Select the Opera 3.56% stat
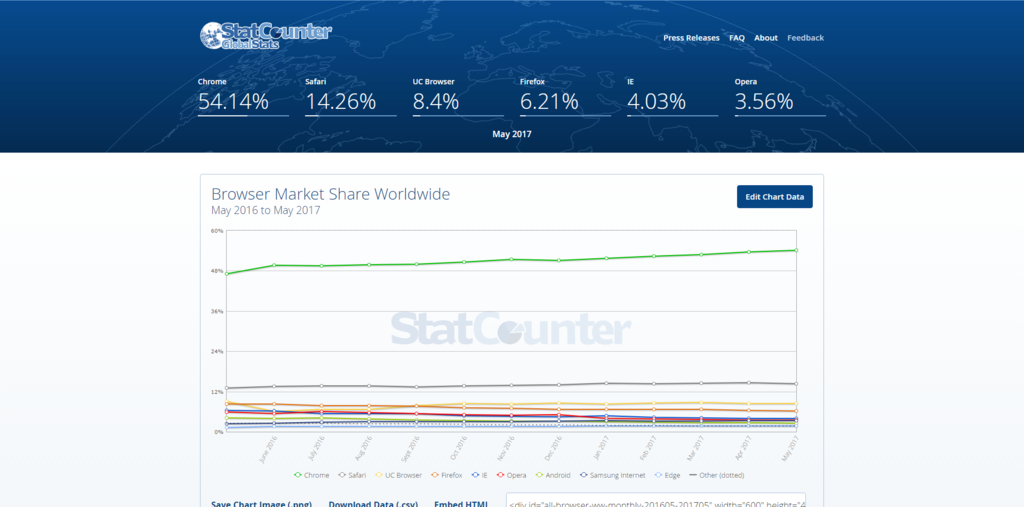1024x507 pixels. pos(780,97)
